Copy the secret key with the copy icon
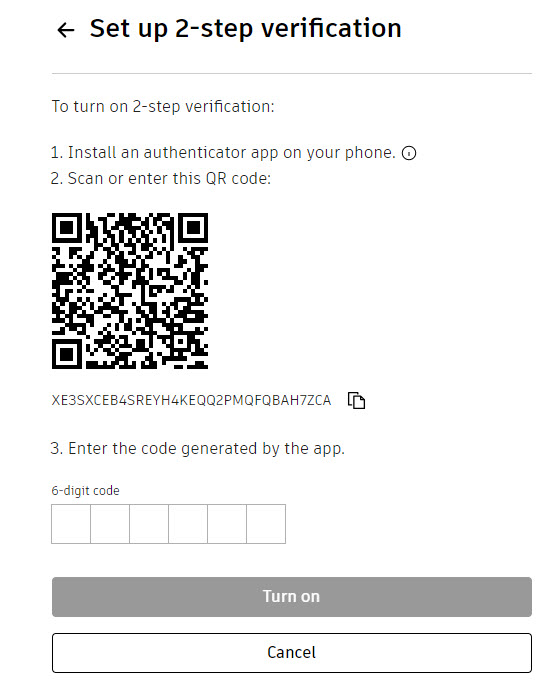 click(356, 400)
